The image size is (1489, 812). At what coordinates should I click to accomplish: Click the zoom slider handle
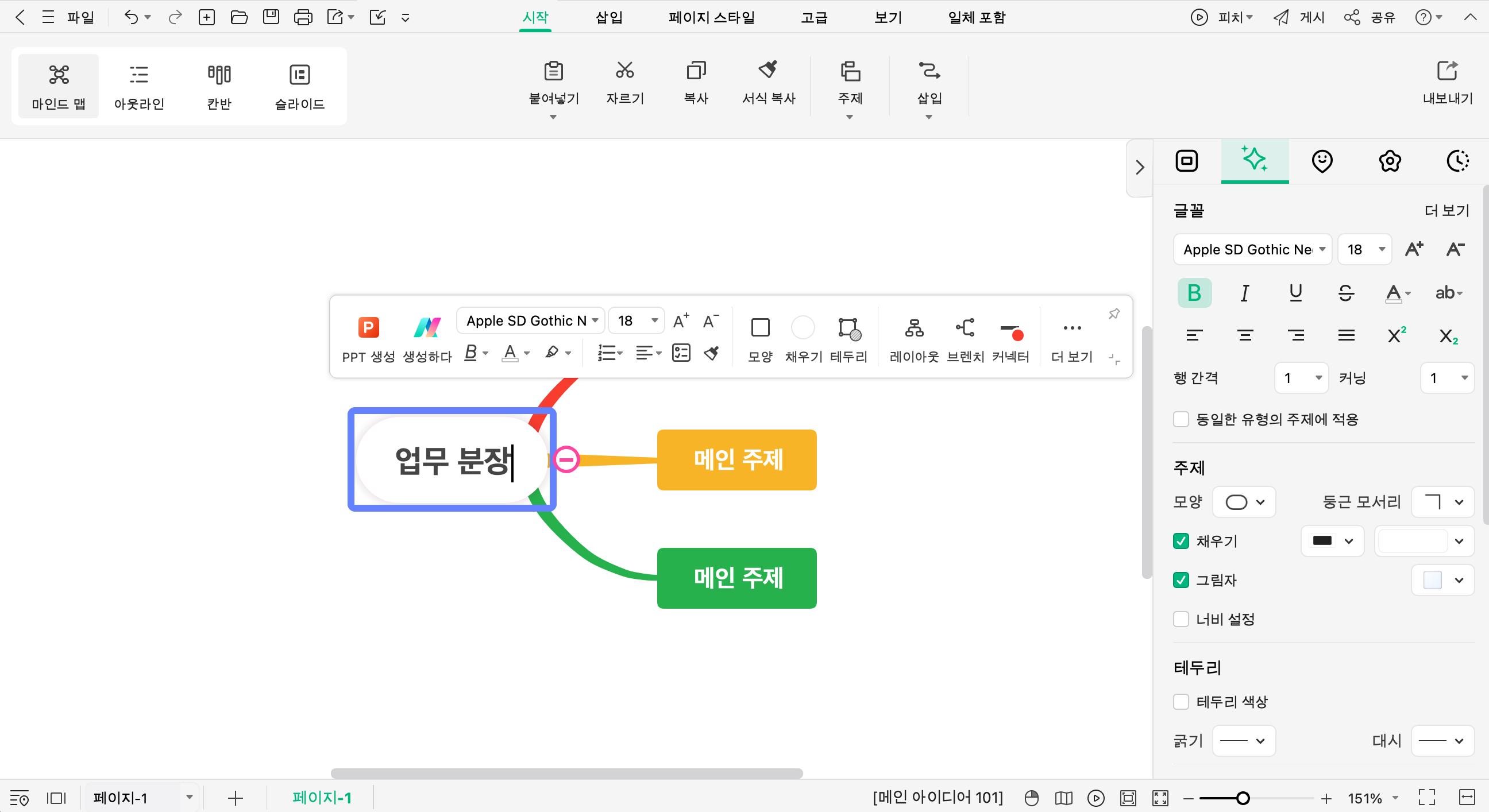1243,798
